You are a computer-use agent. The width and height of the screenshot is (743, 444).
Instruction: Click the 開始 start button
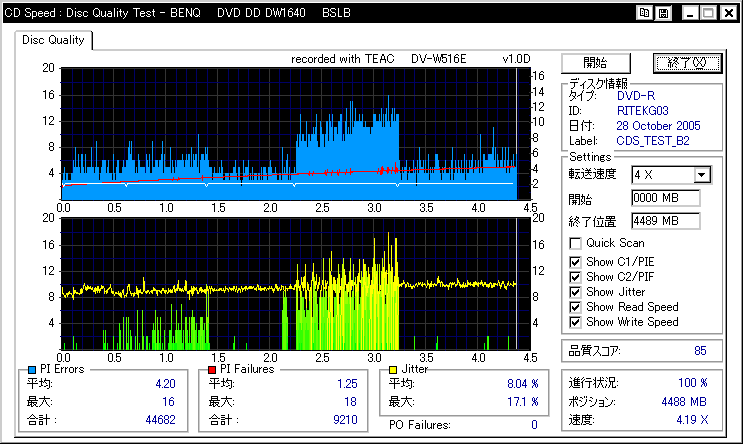click(x=596, y=63)
